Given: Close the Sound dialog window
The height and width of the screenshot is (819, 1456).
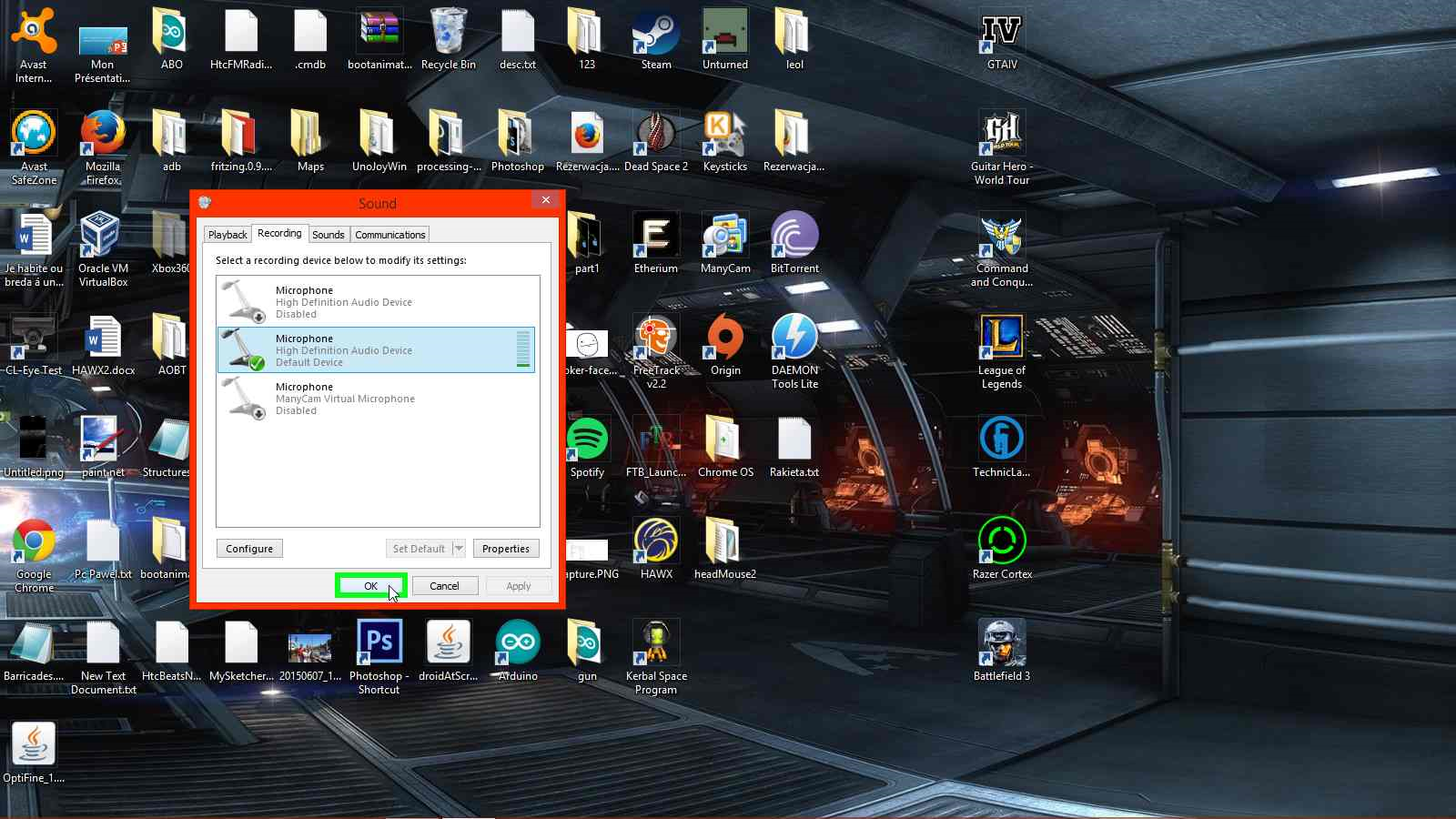Looking at the screenshot, I should (x=545, y=200).
